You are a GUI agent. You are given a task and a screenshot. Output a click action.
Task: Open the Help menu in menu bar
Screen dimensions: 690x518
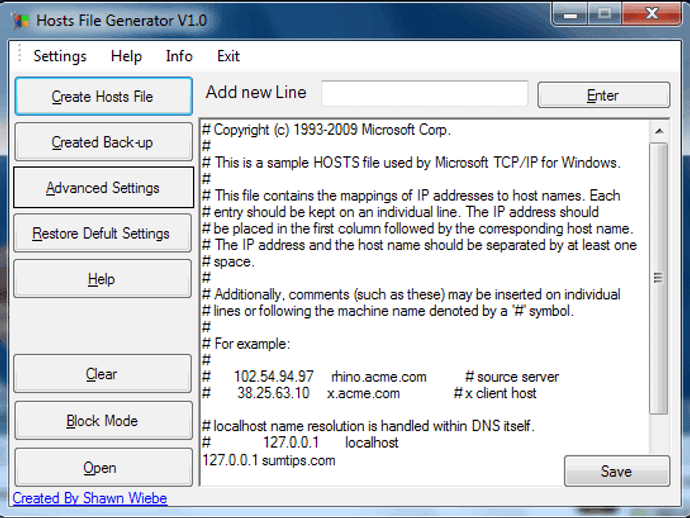click(126, 56)
